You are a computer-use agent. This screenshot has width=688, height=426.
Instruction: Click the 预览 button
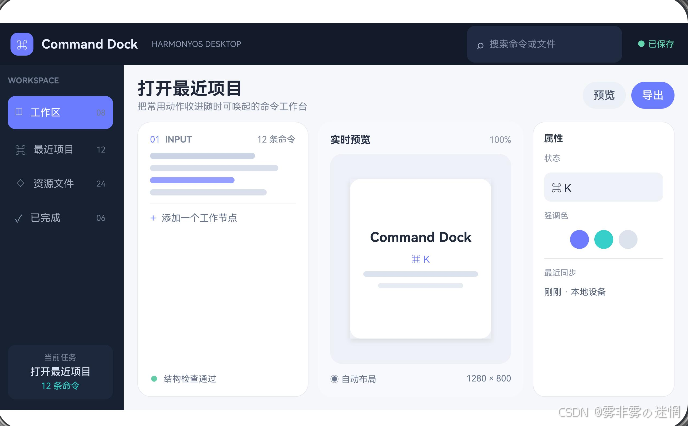click(x=604, y=95)
